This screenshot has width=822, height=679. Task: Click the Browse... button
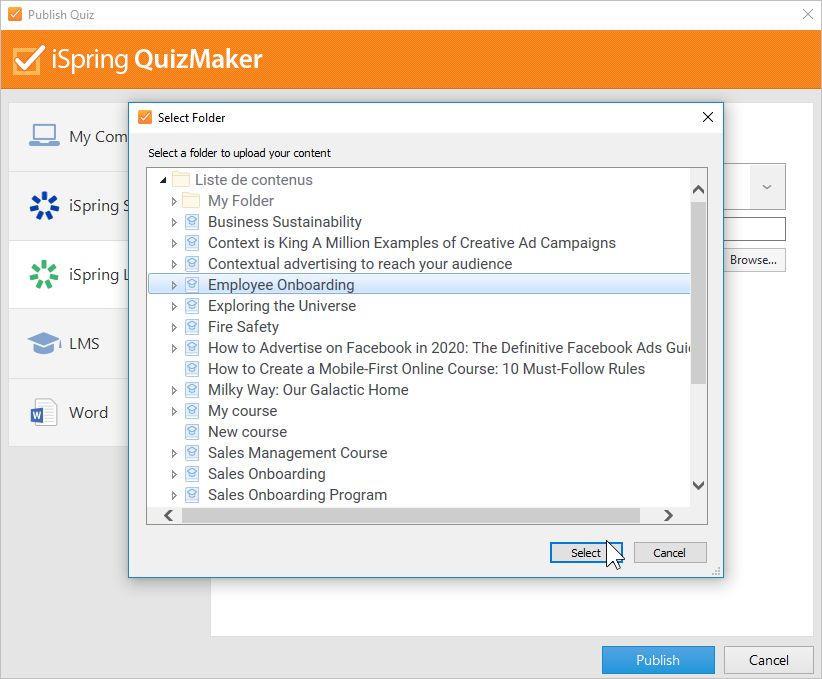pyautogui.click(x=753, y=260)
